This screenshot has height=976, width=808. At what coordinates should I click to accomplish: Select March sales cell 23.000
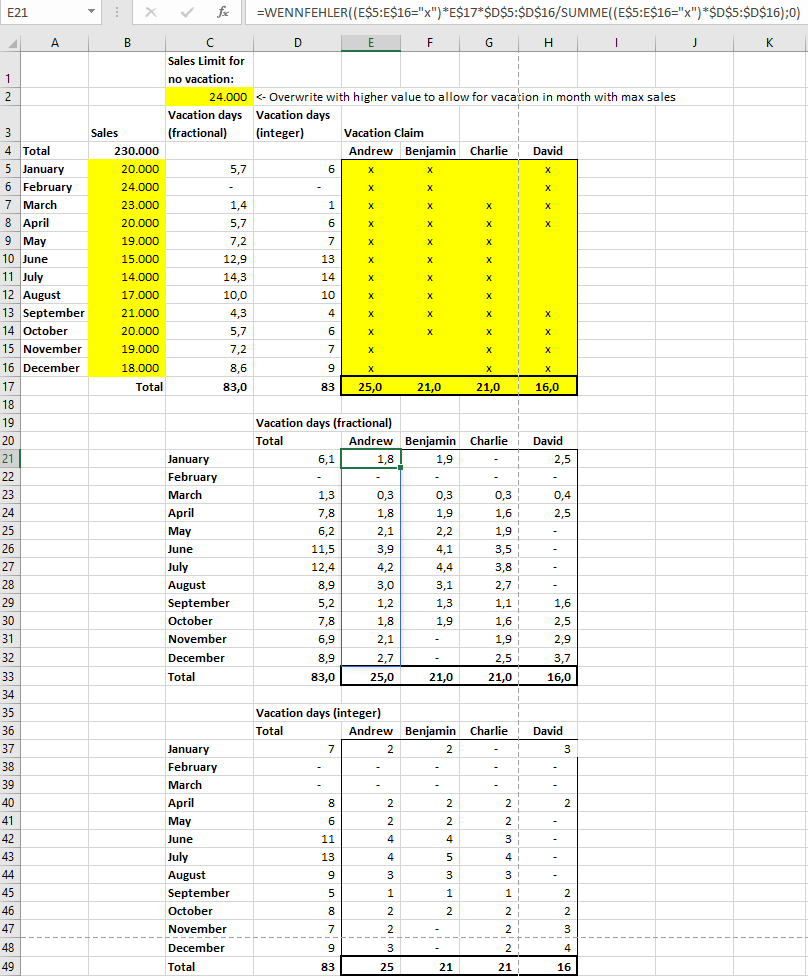click(x=127, y=205)
